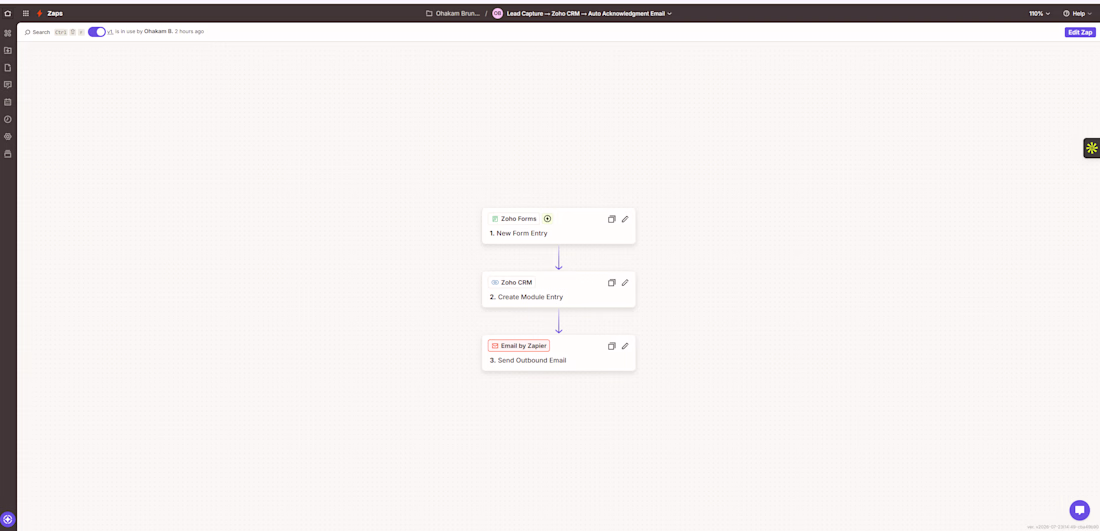
Task: Click the Ohakam B. user name
Action: (158, 32)
